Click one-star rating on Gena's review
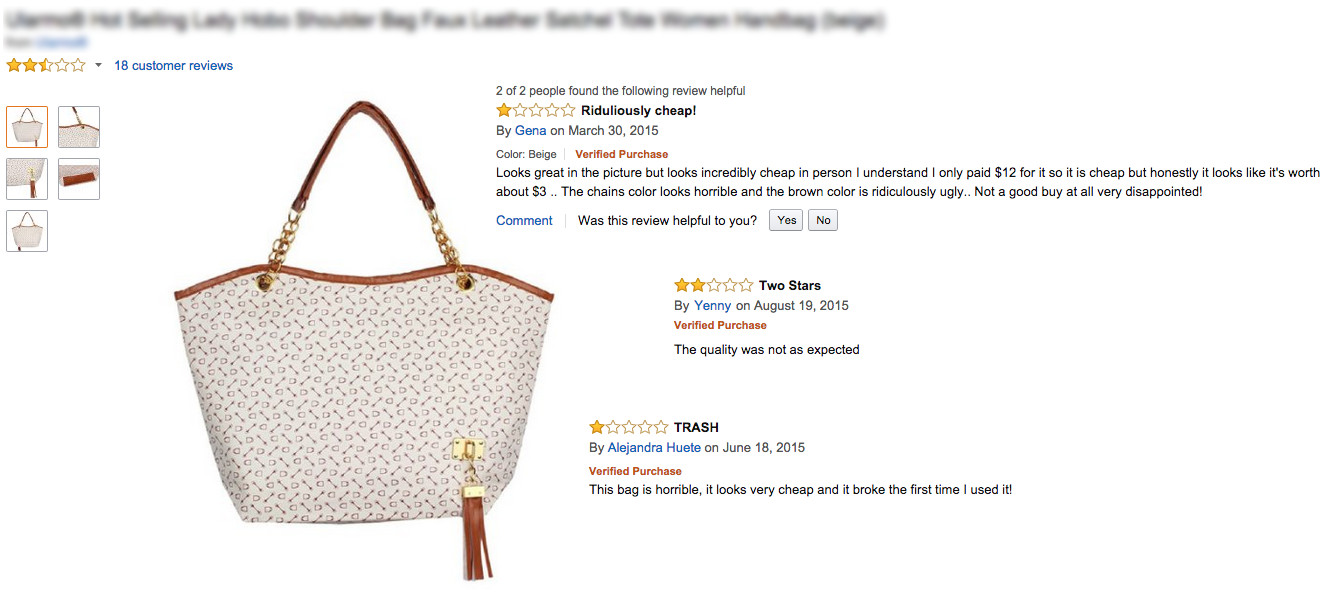The height and width of the screenshot is (592, 1340). coord(536,111)
